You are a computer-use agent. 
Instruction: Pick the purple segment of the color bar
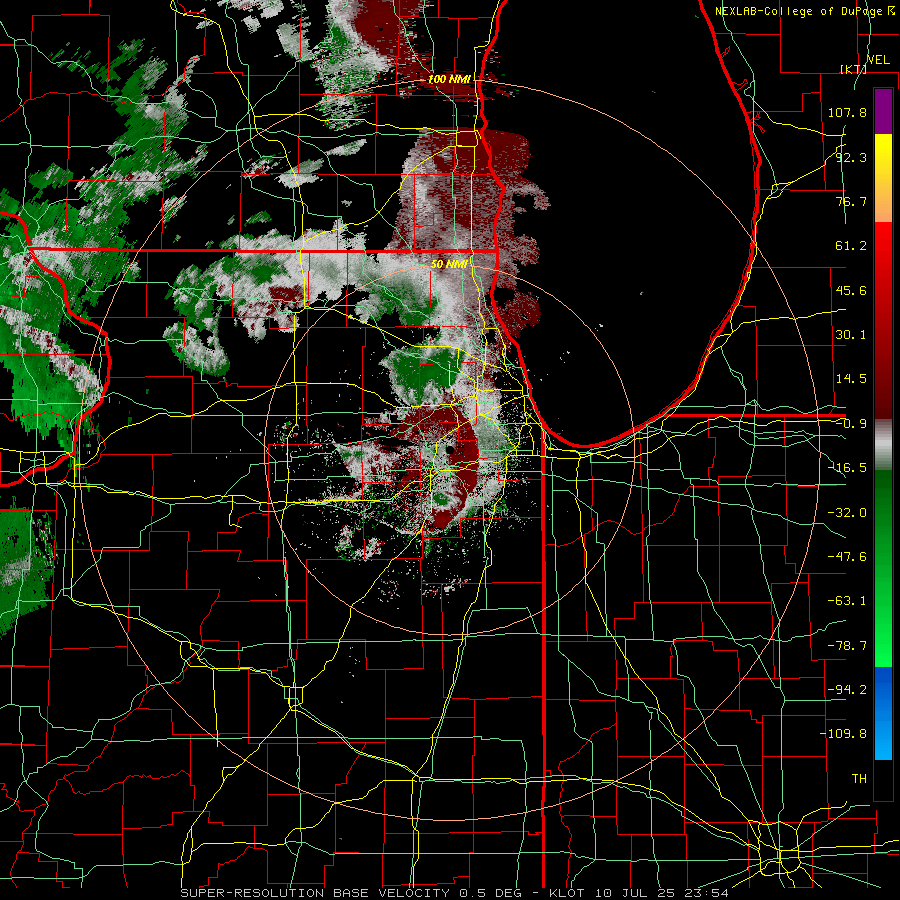click(883, 111)
